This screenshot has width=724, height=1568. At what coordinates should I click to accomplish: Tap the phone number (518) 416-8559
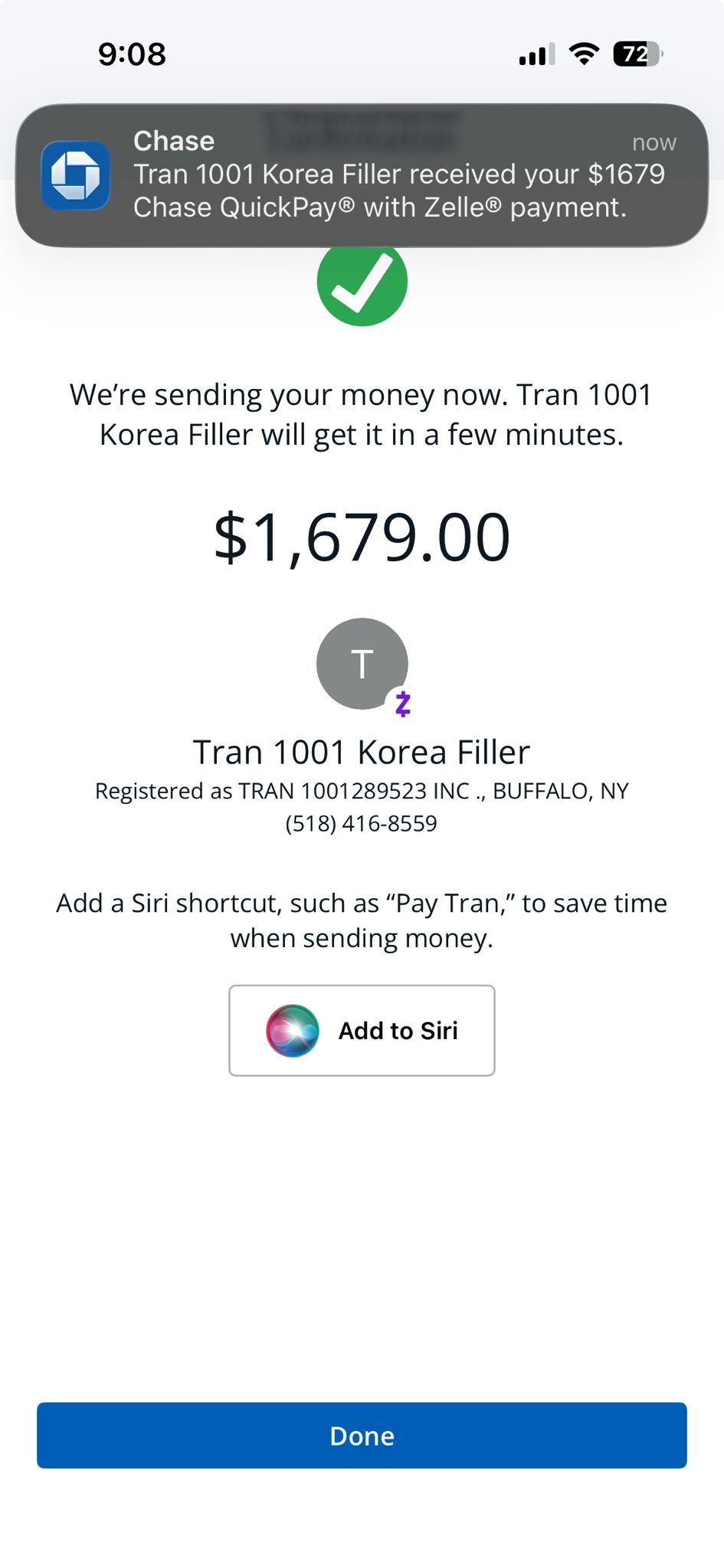pos(361,824)
